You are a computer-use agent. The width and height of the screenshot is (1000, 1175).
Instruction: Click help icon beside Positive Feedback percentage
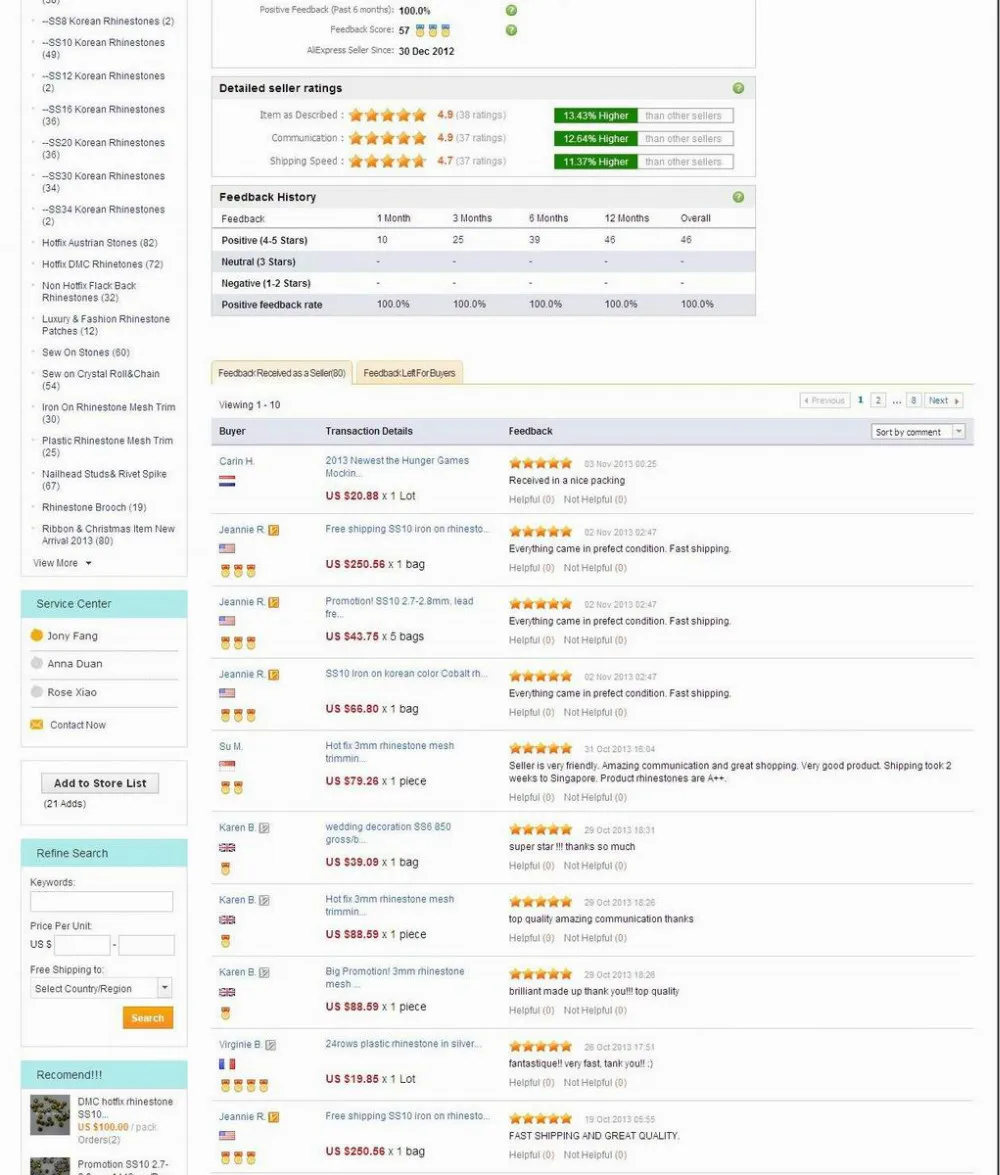[x=511, y=10]
